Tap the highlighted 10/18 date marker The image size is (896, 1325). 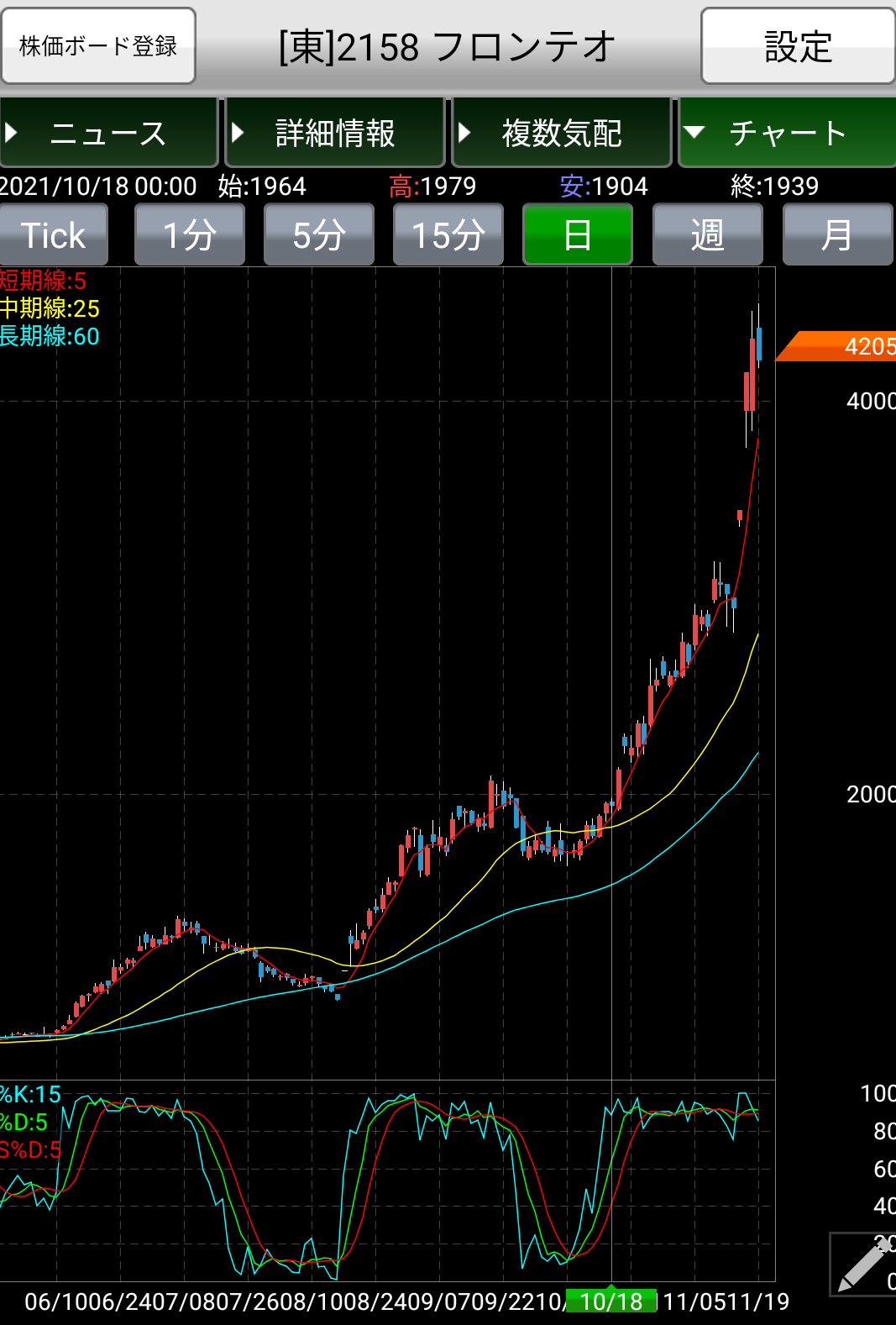[611, 1301]
